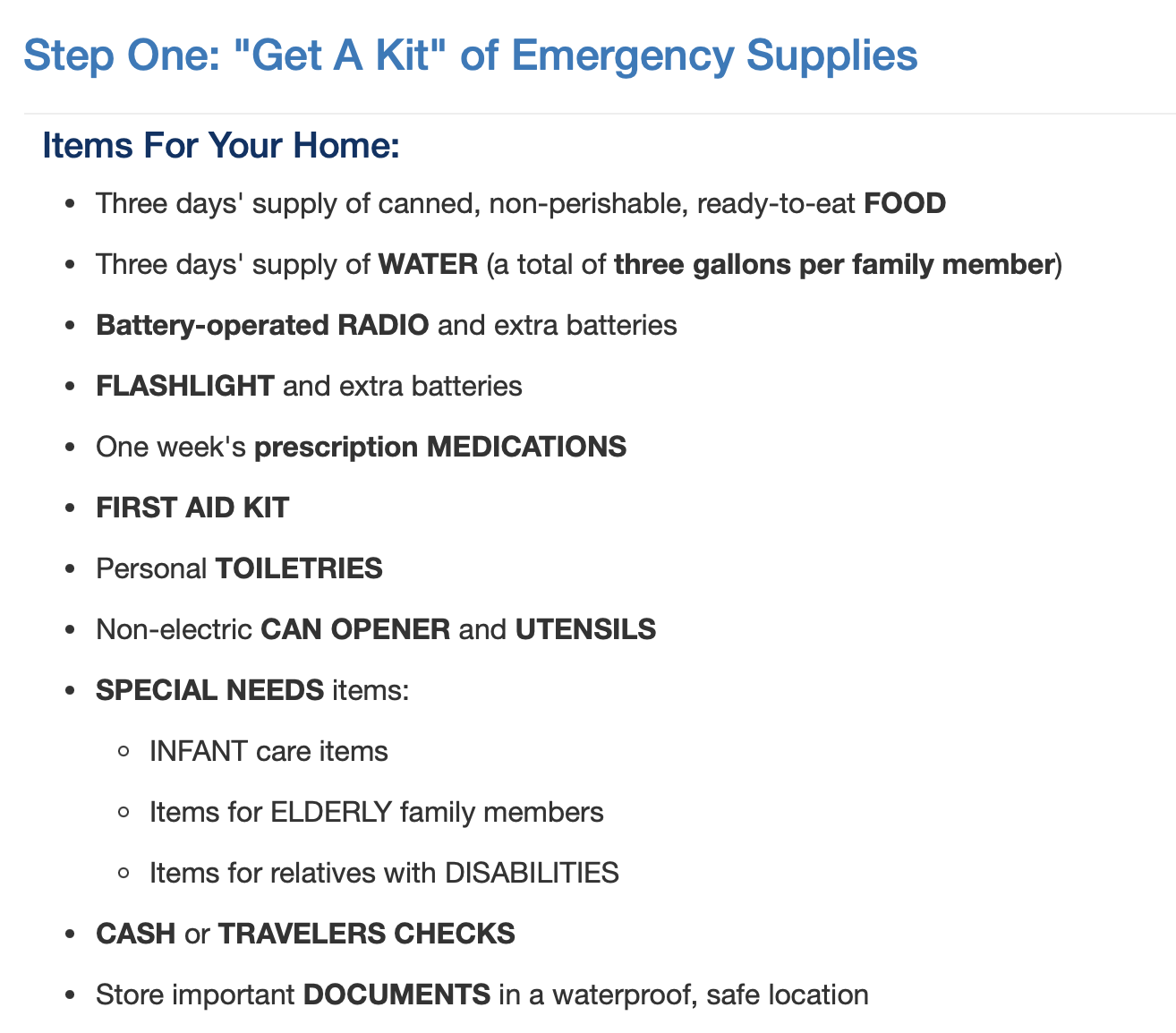Click the "FIRST AID KIT" list item

192,508
